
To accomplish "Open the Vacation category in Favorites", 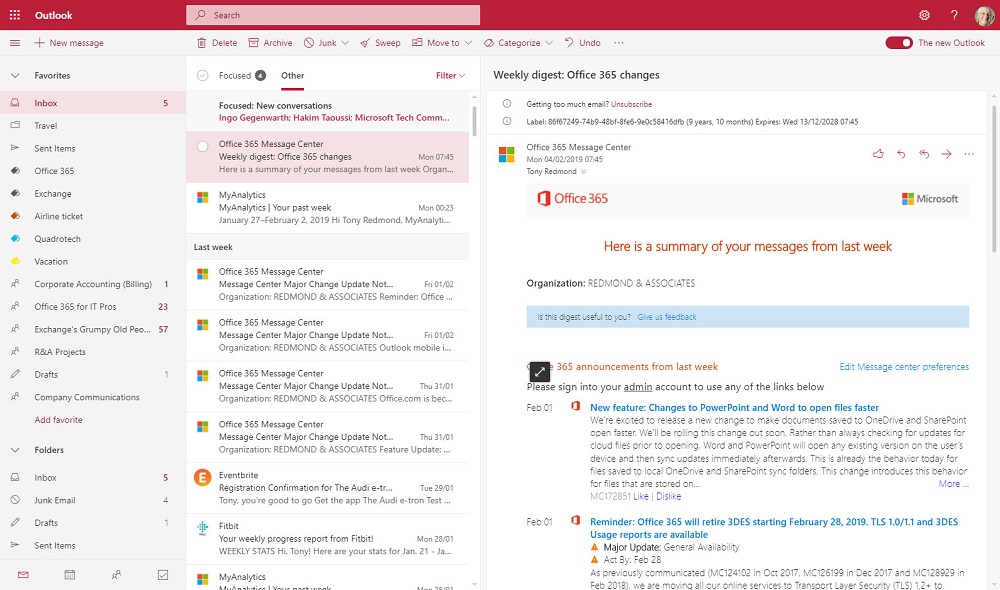I will (x=92, y=261).
